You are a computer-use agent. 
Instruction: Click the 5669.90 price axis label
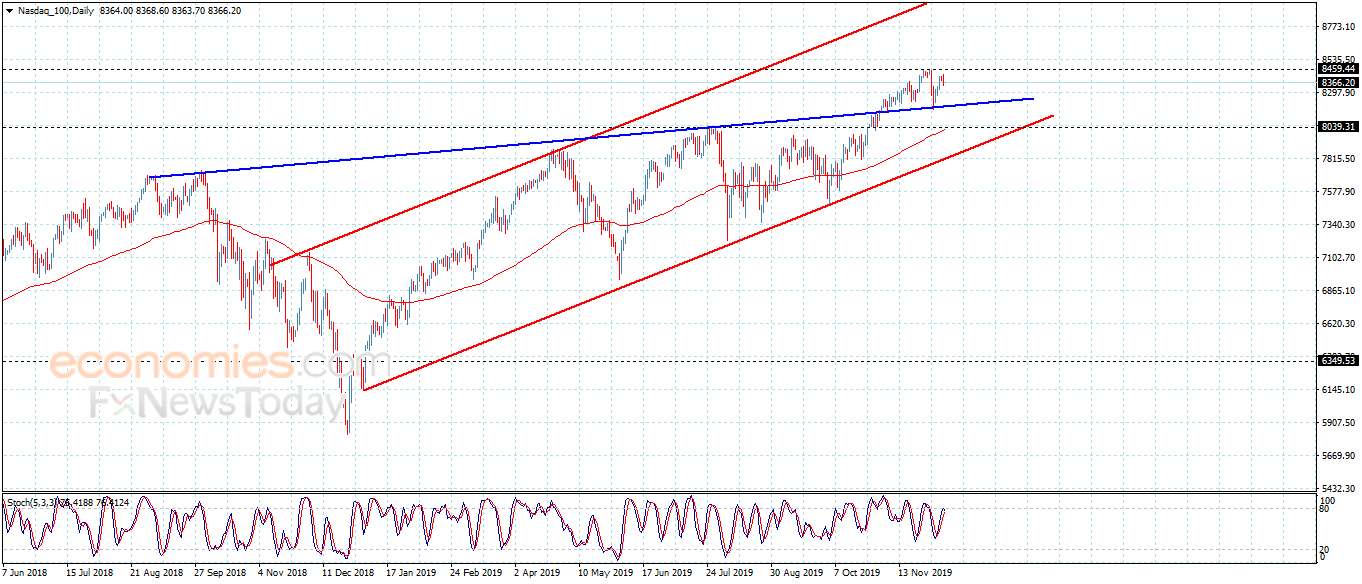coord(1338,456)
